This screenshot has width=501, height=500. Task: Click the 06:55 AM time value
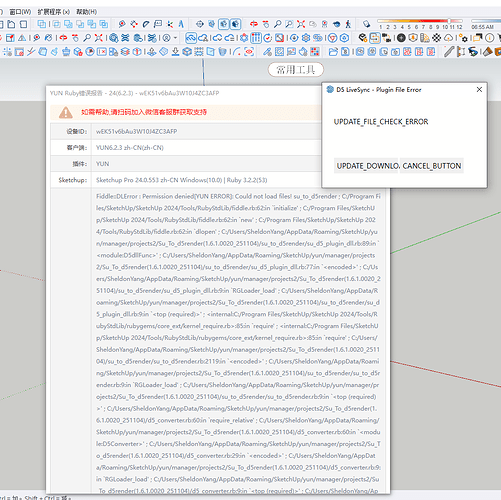482,27
